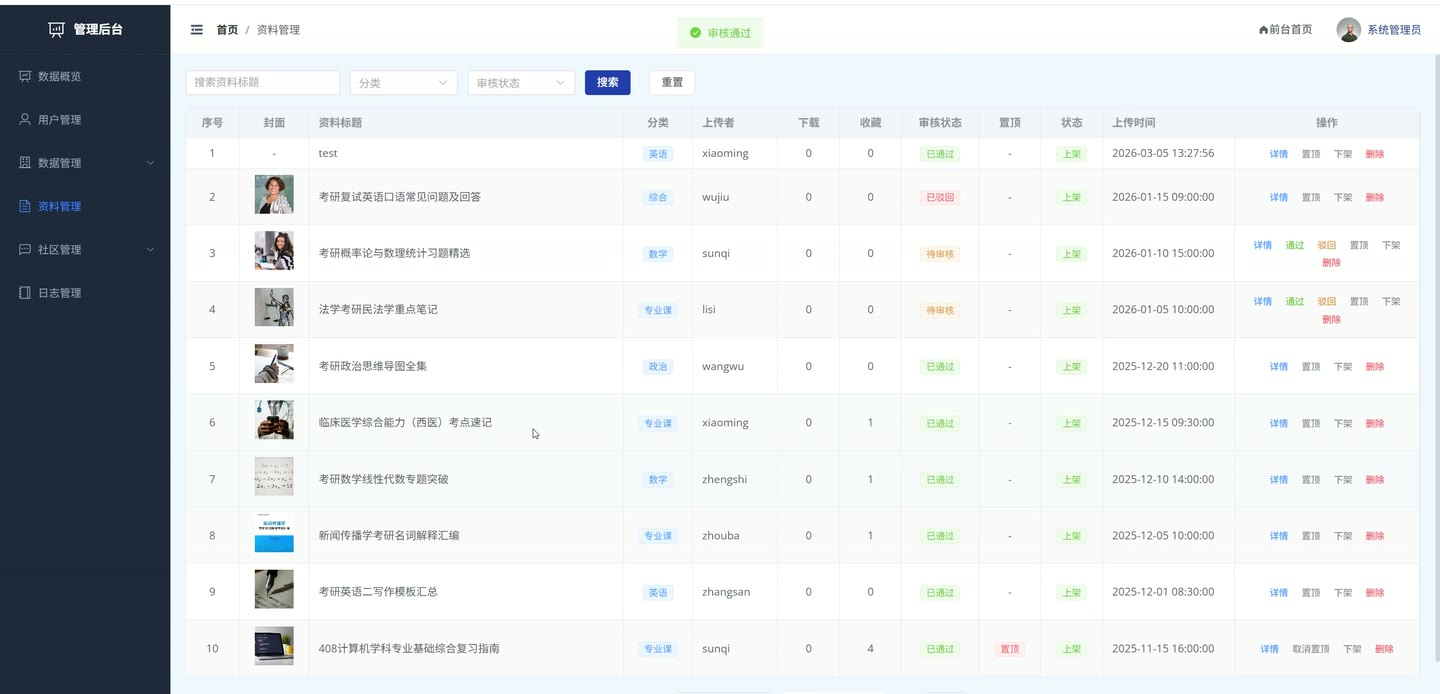Click 置顶 for 考研数学线性代数专题突破
The width and height of the screenshot is (1440, 694).
pyautogui.click(x=1311, y=480)
